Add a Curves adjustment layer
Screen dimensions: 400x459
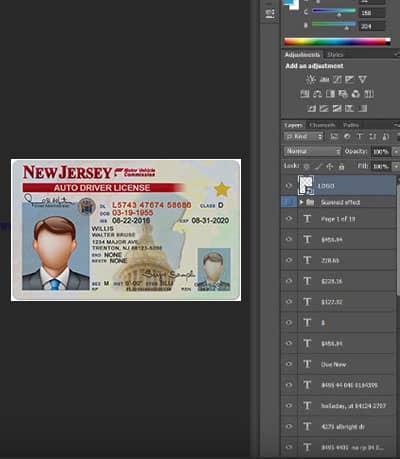coord(337,79)
